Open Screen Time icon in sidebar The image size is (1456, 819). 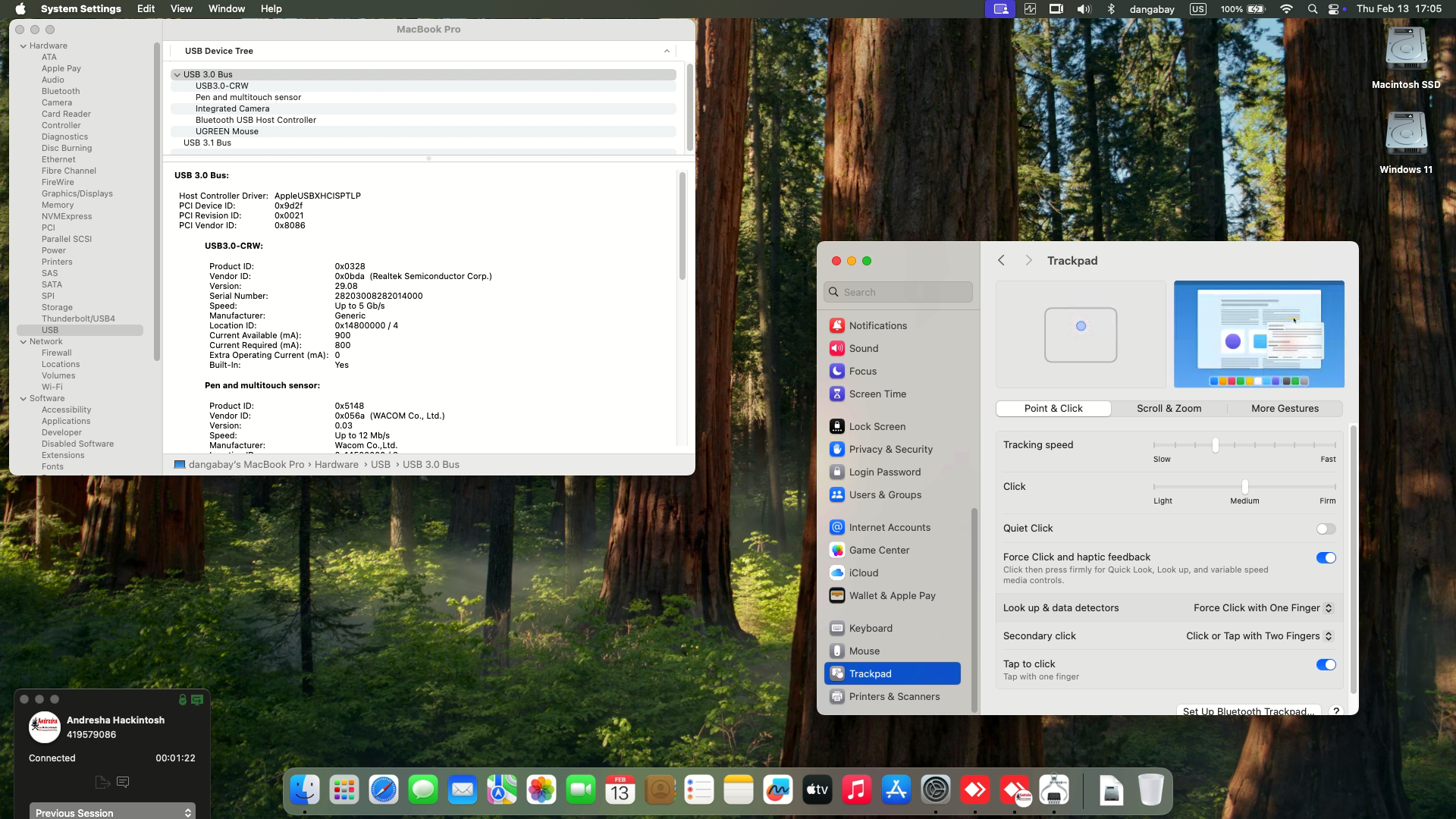click(837, 394)
